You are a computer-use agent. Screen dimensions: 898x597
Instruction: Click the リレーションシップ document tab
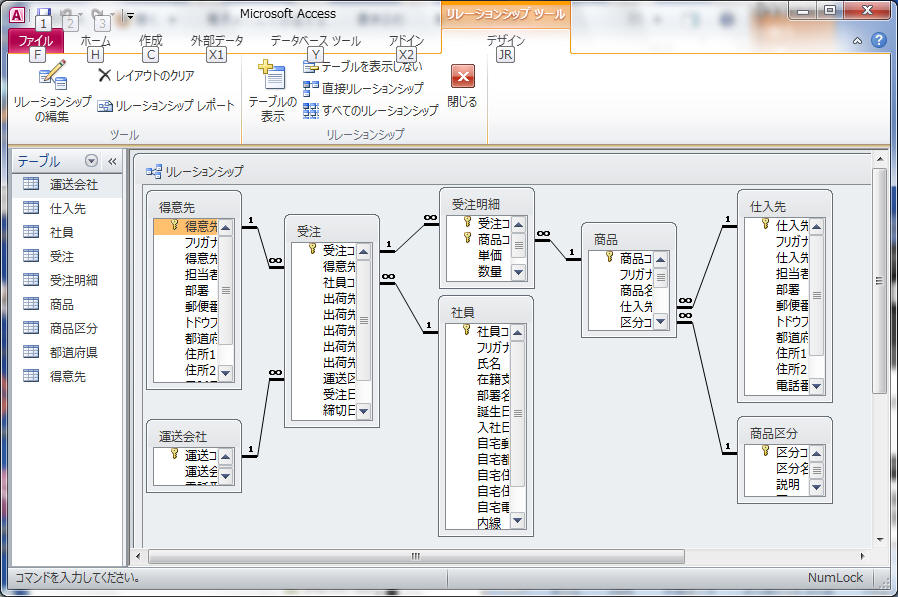pyautogui.click(x=195, y=171)
